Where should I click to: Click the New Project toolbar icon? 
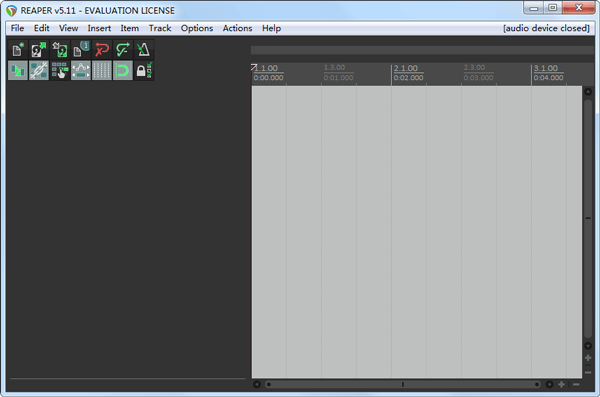click(18, 50)
